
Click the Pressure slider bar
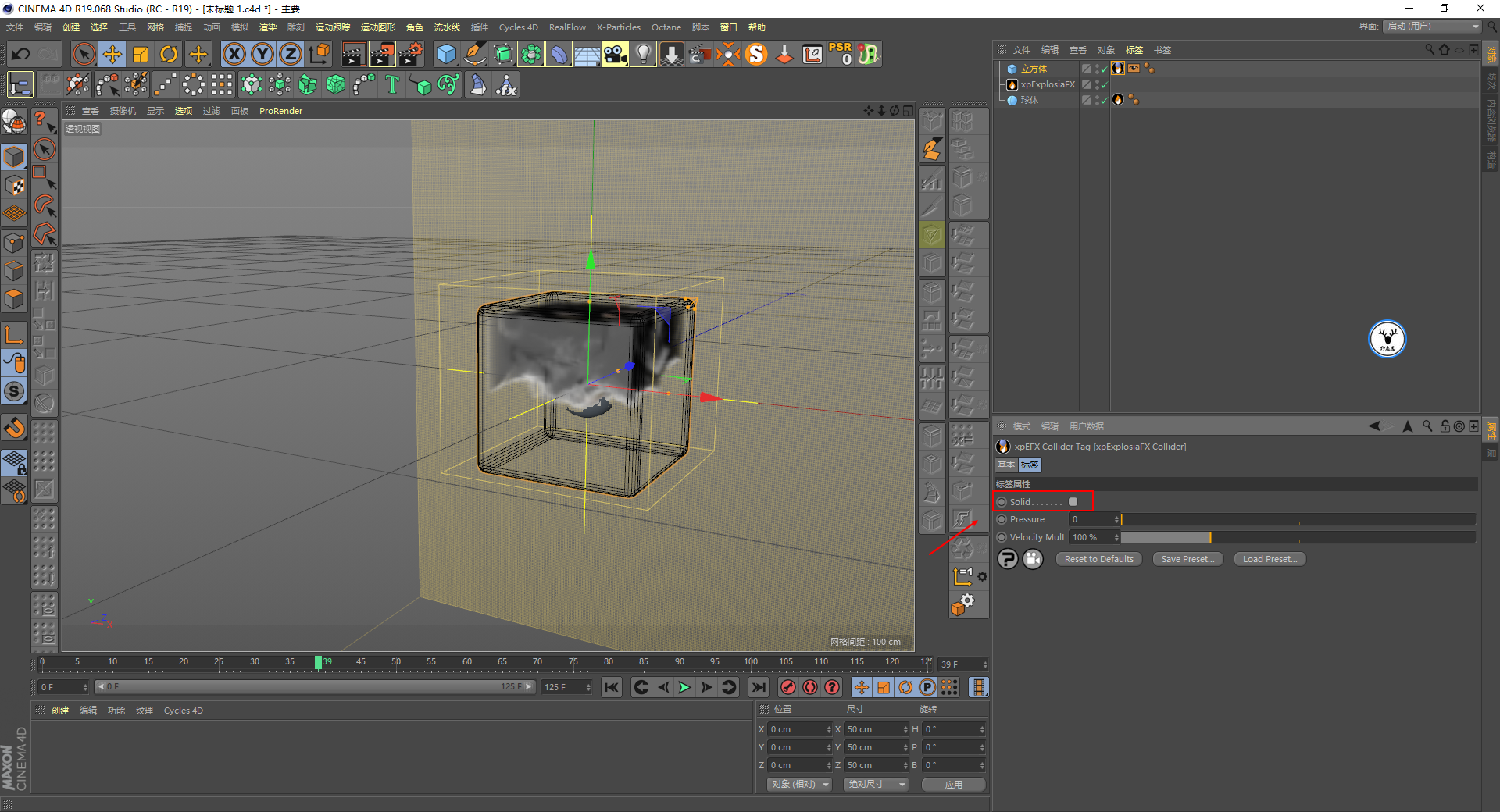1298,519
